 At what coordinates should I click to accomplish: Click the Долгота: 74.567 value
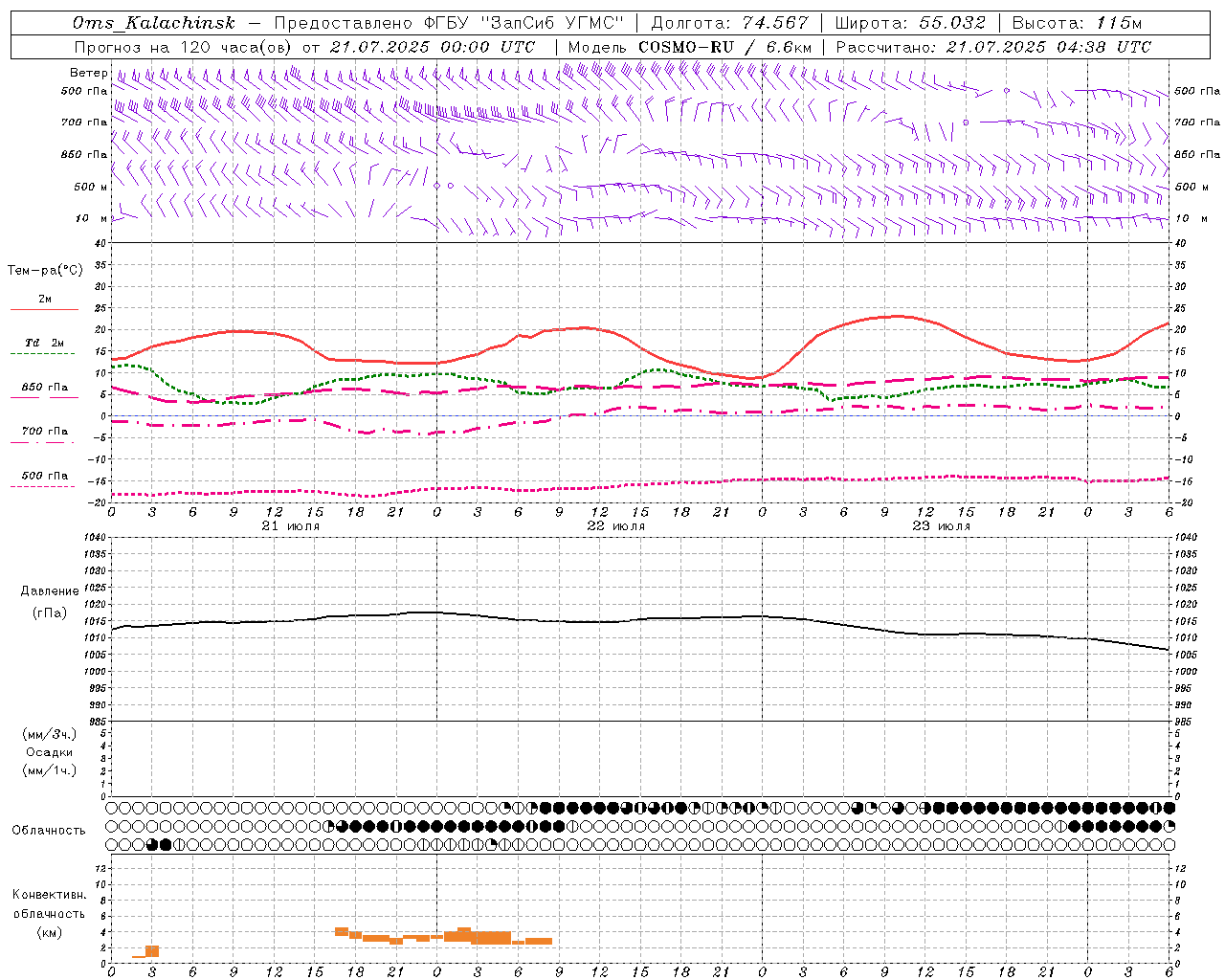(729, 23)
